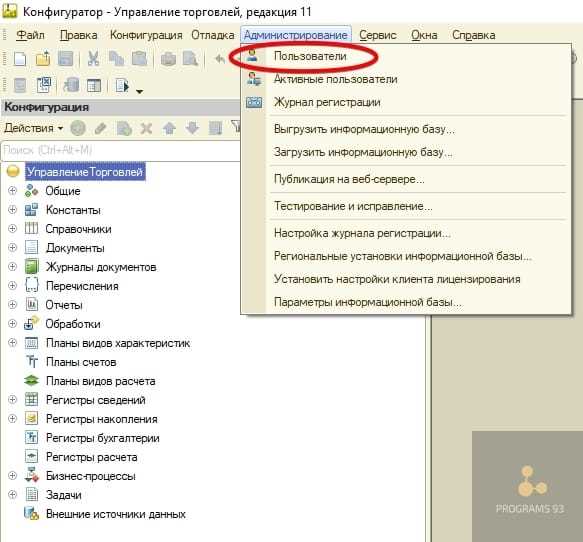Click the Print toolbar icon
Viewport: 583px width, 542px height.
(x=168, y=59)
